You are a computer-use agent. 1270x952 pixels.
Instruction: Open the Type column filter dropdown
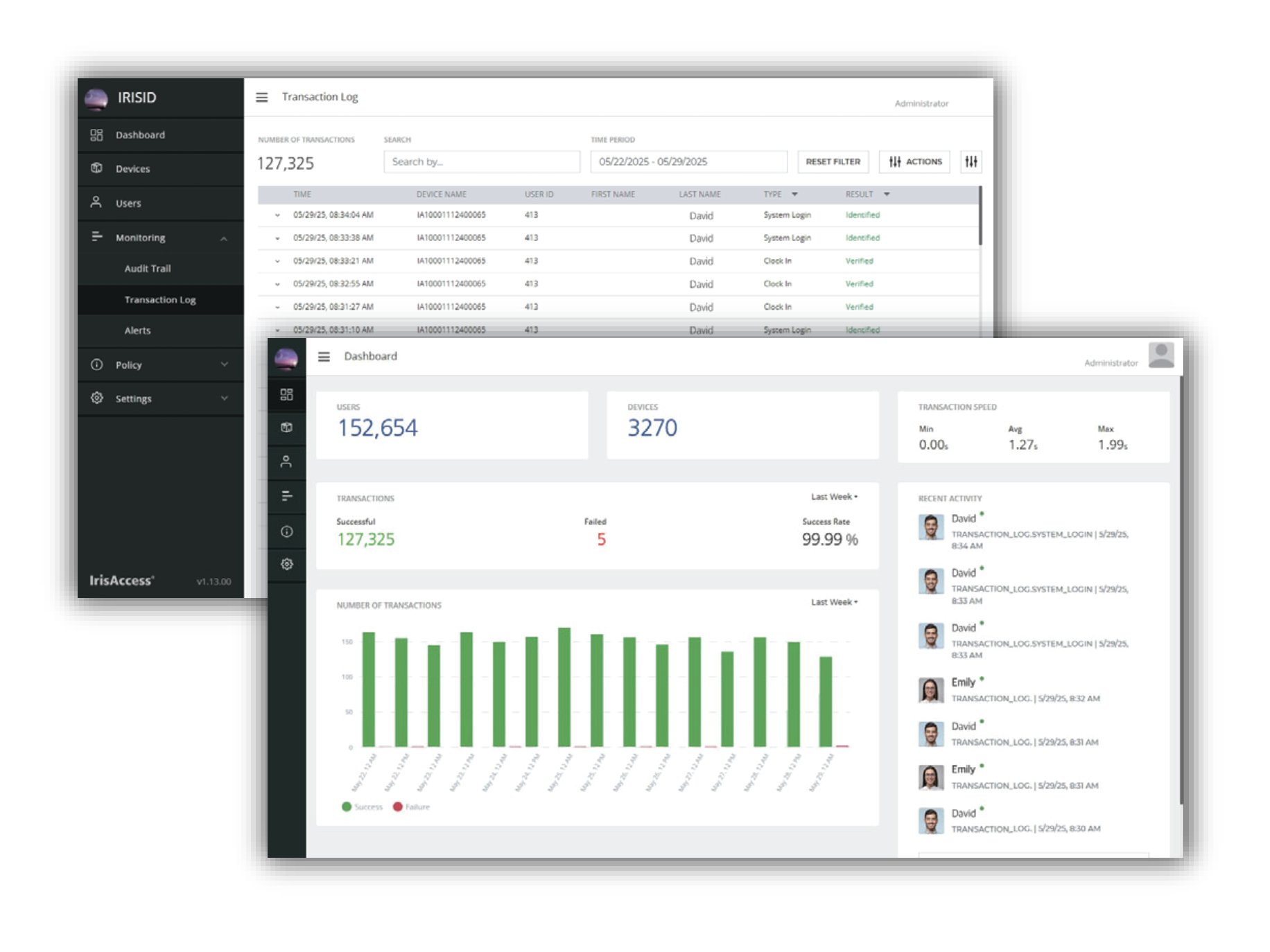[794, 195]
